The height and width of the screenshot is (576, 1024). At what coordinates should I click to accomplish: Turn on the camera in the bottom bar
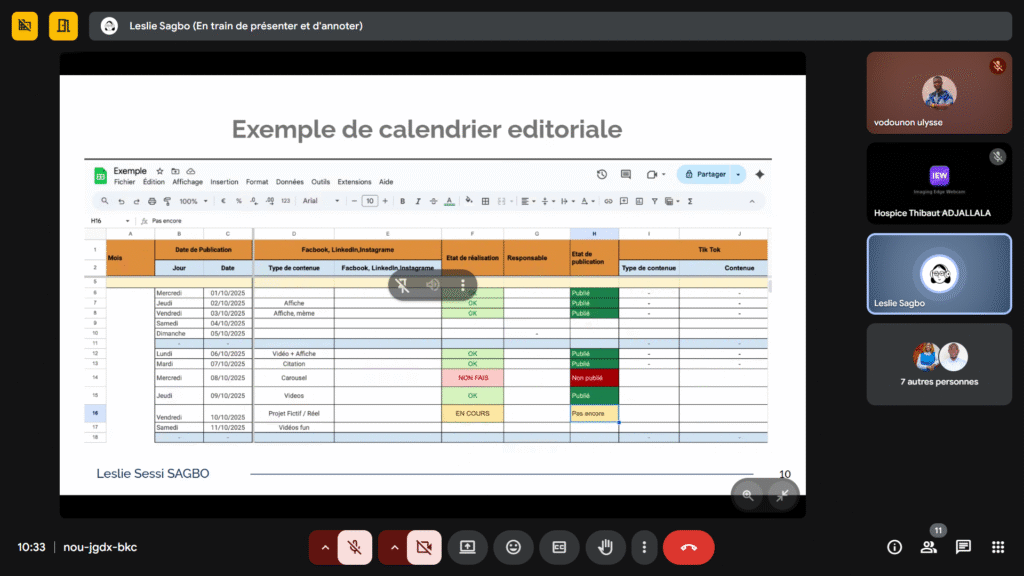[424, 547]
